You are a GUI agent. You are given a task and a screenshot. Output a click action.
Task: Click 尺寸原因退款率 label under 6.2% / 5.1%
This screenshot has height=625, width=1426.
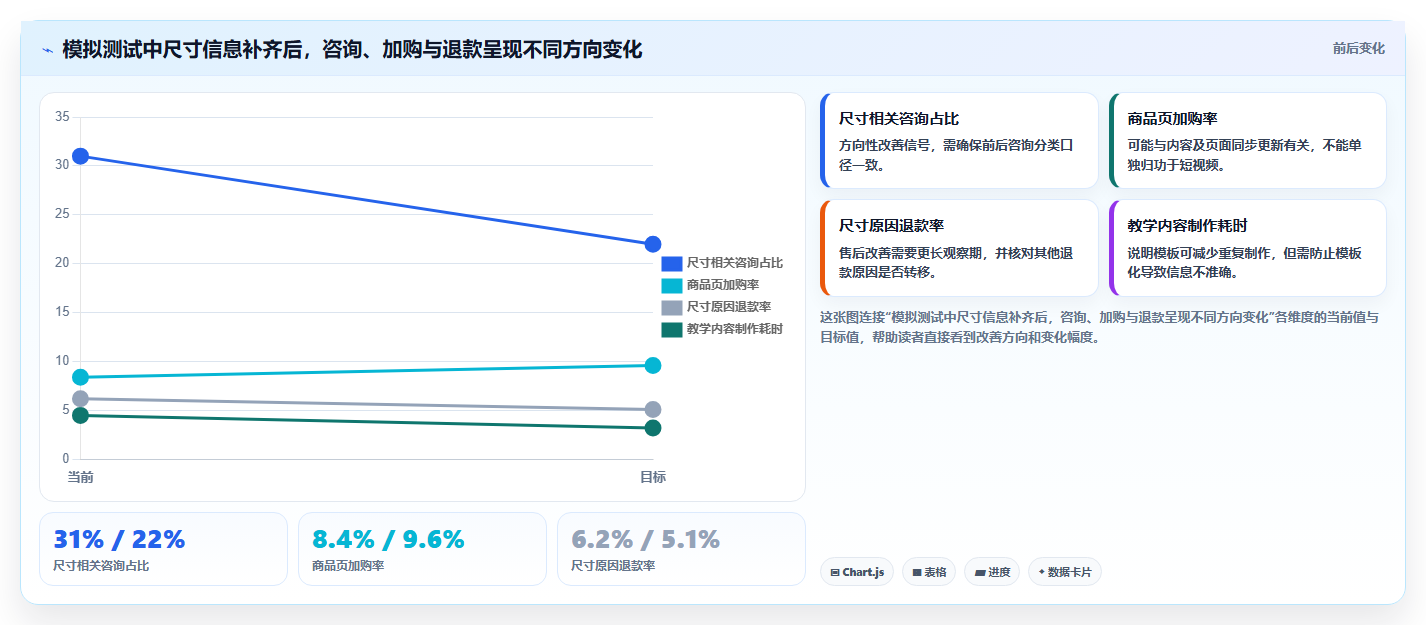[x=613, y=566]
